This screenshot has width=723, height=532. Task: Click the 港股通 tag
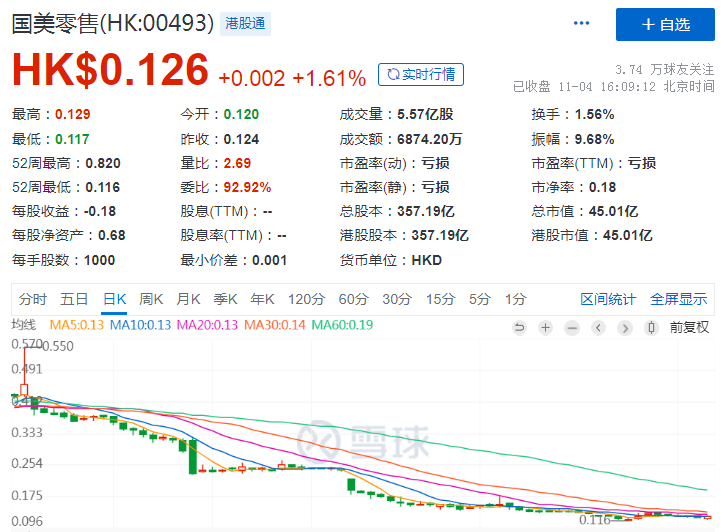click(245, 24)
